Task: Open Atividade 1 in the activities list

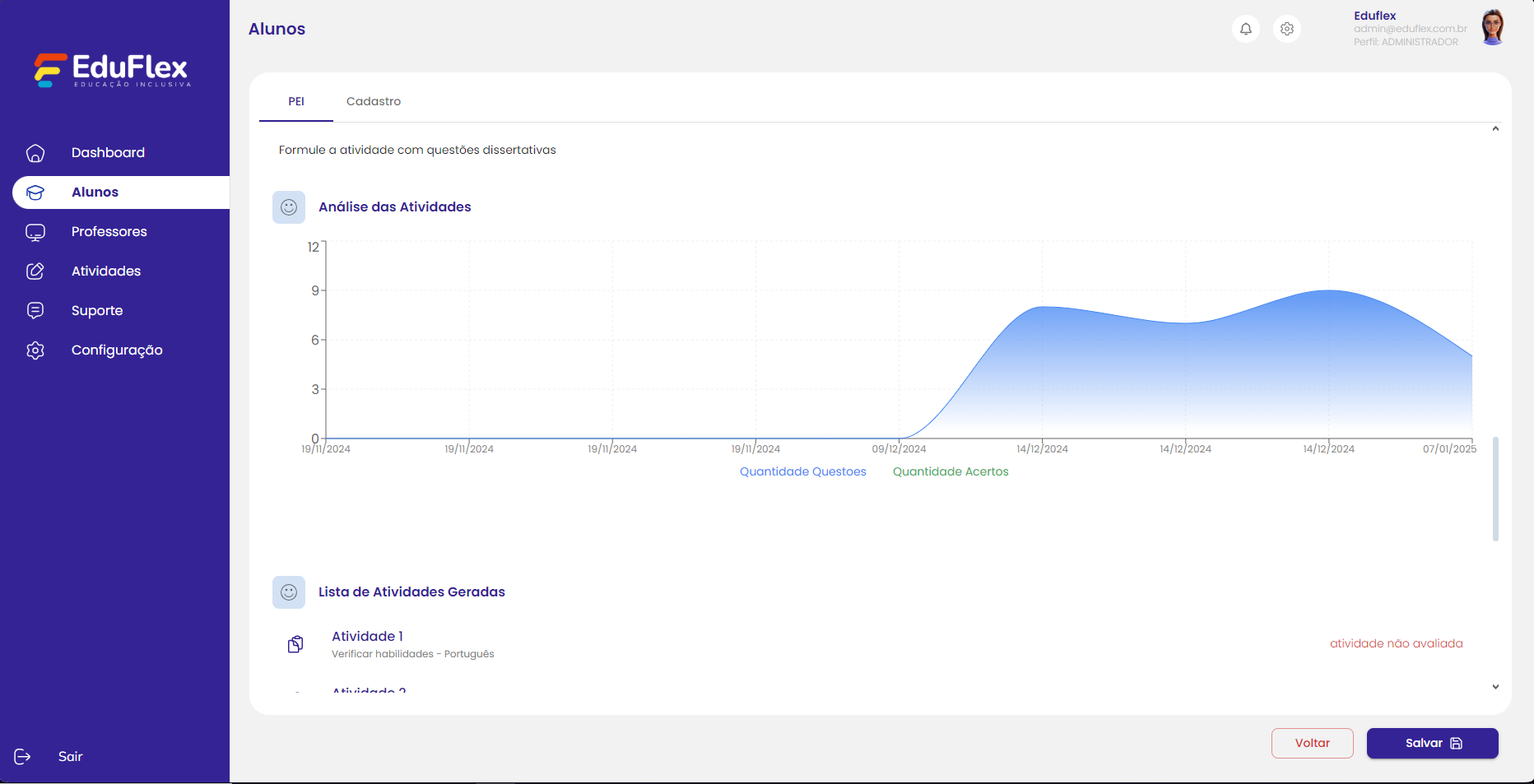Action: coord(367,636)
